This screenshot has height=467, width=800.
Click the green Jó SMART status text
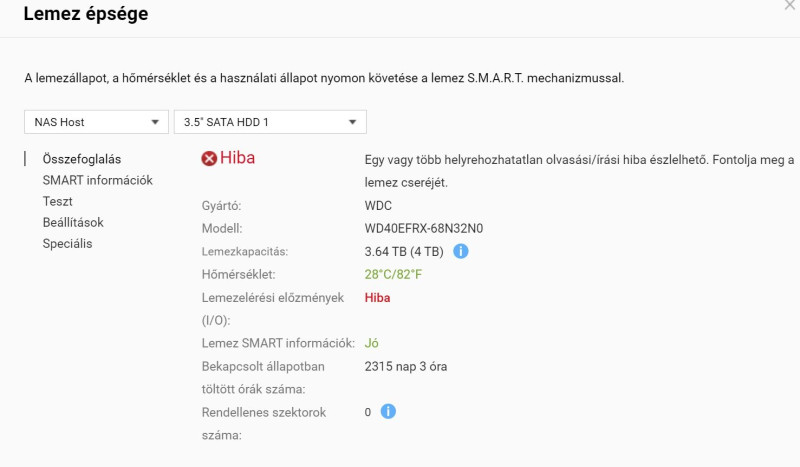(x=371, y=343)
